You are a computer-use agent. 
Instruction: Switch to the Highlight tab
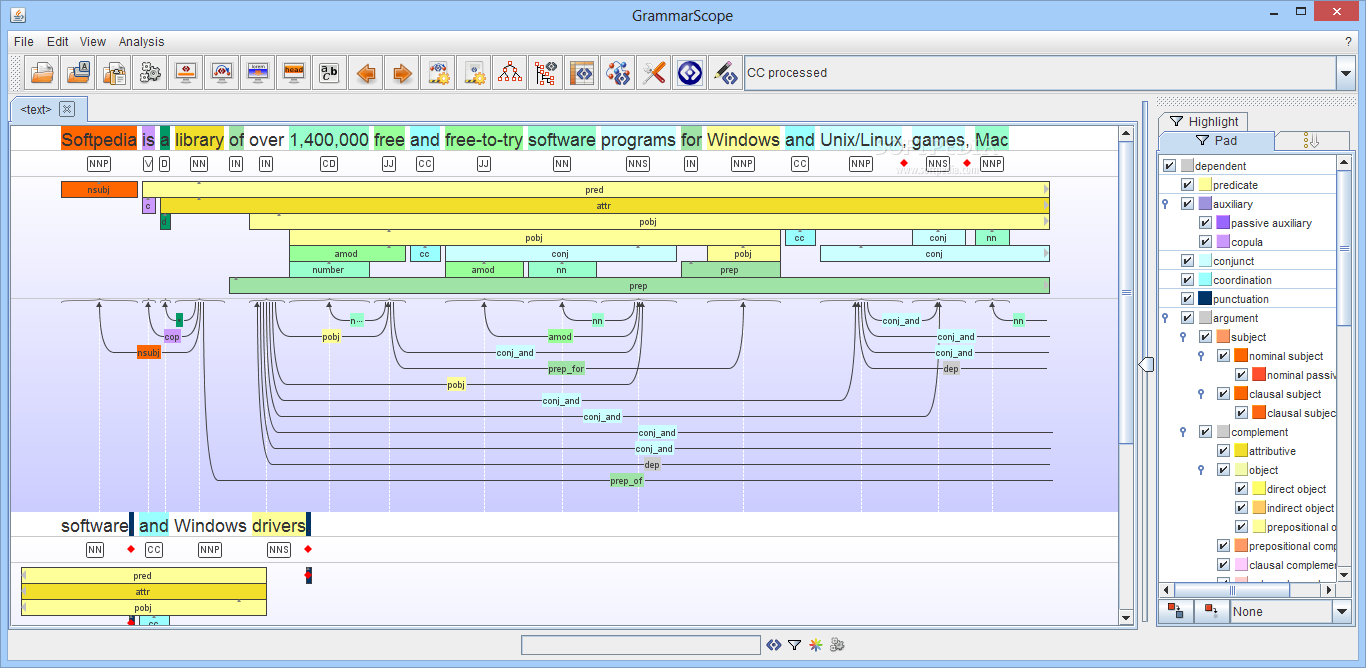click(1205, 121)
